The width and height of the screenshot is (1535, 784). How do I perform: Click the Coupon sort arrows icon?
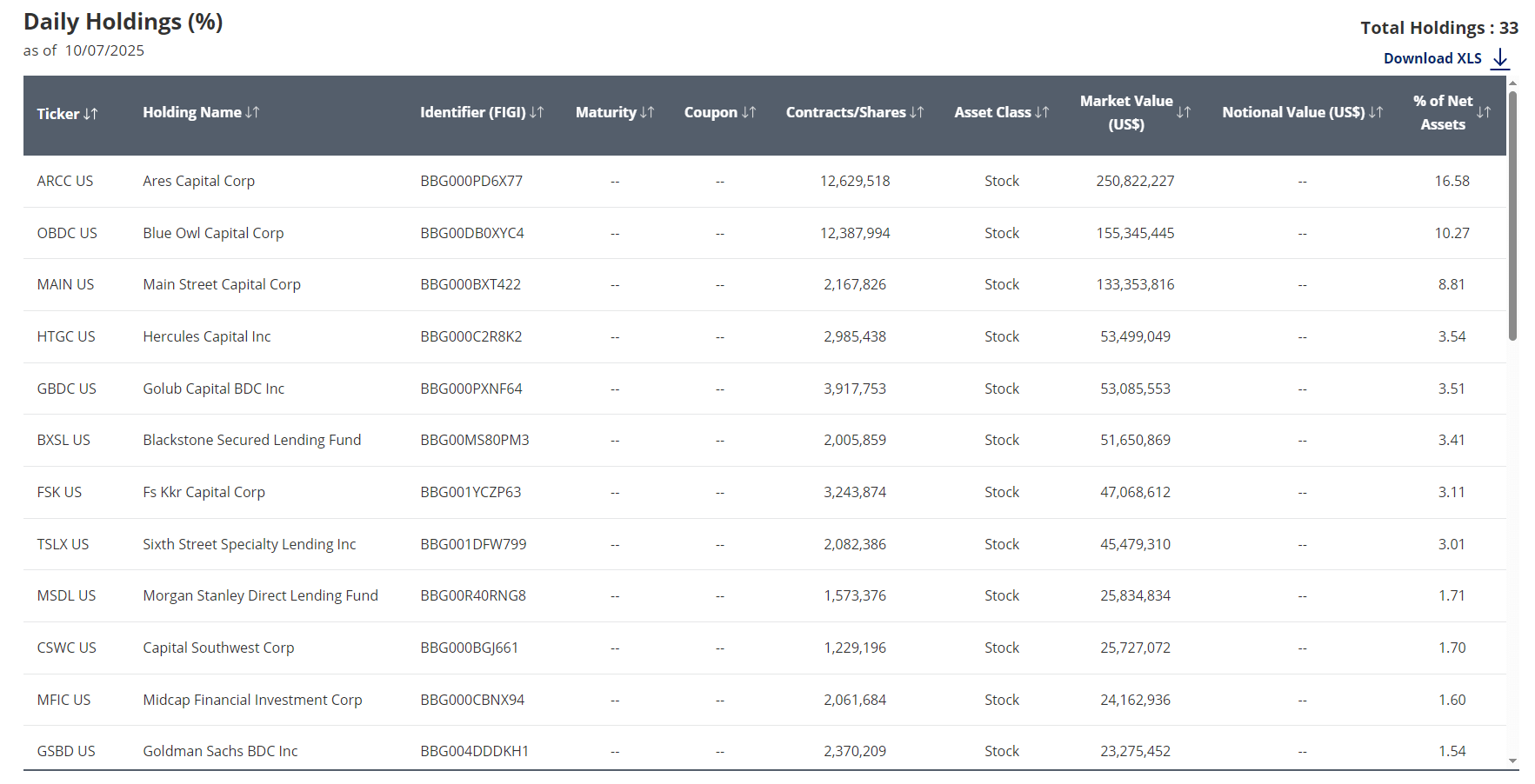(749, 112)
